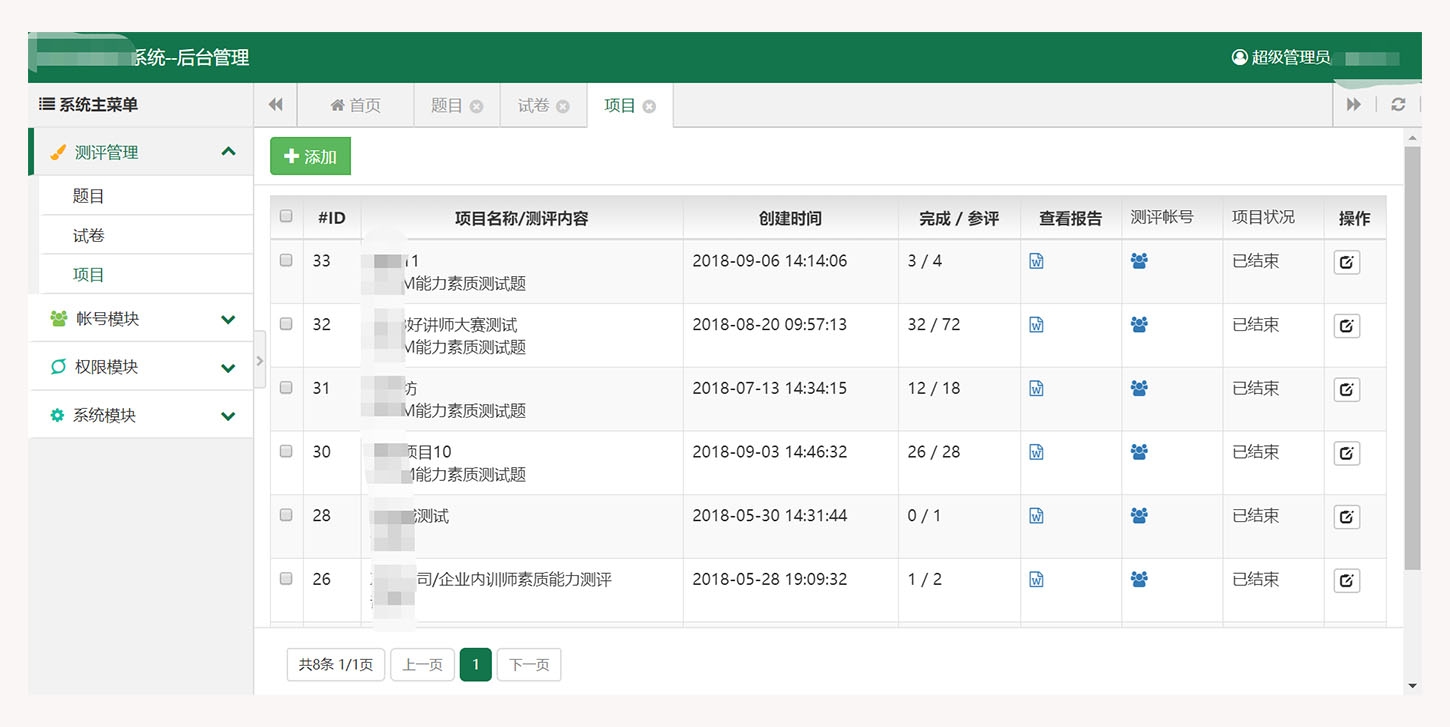The image size is (1450, 727).
Task: Open 试卷 in the sidebar menu
Action: pyautogui.click(x=89, y=236)
